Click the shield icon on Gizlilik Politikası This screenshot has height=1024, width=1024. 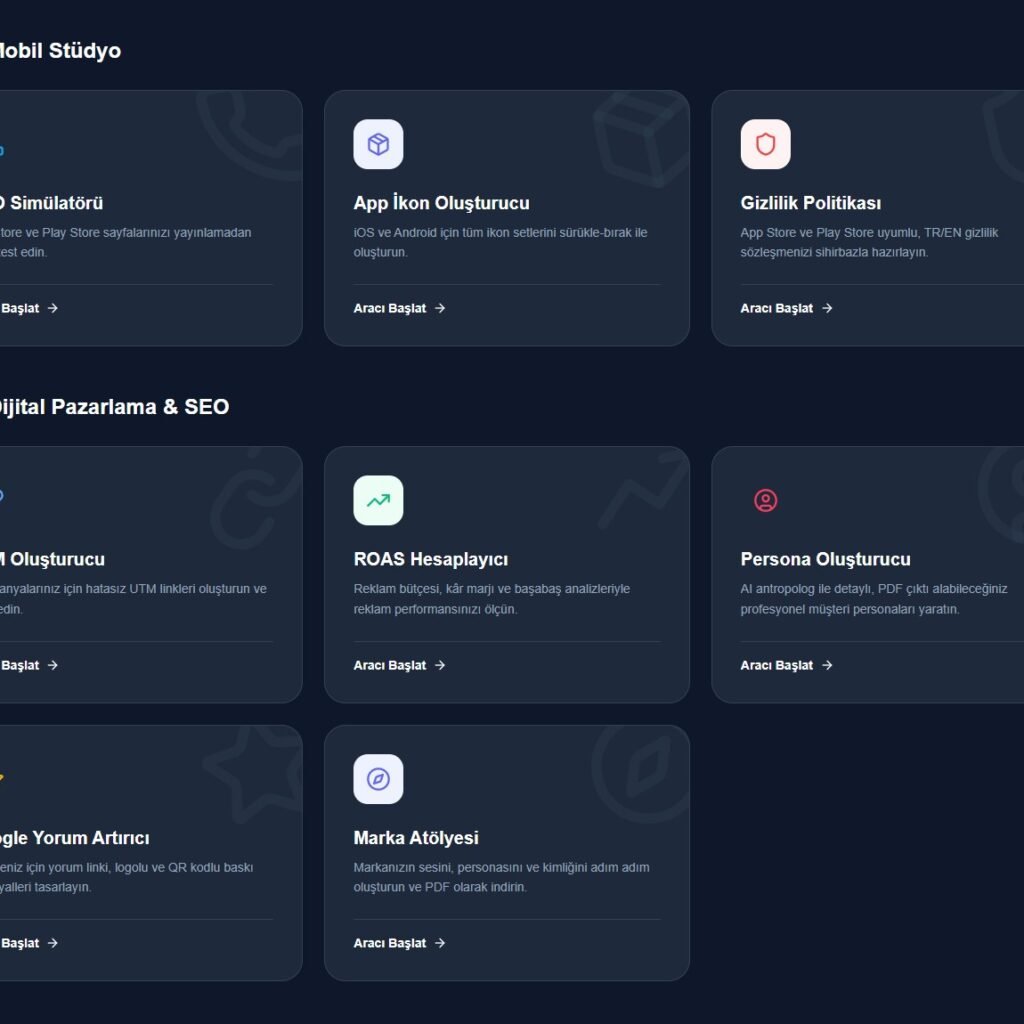pos(766,144)
